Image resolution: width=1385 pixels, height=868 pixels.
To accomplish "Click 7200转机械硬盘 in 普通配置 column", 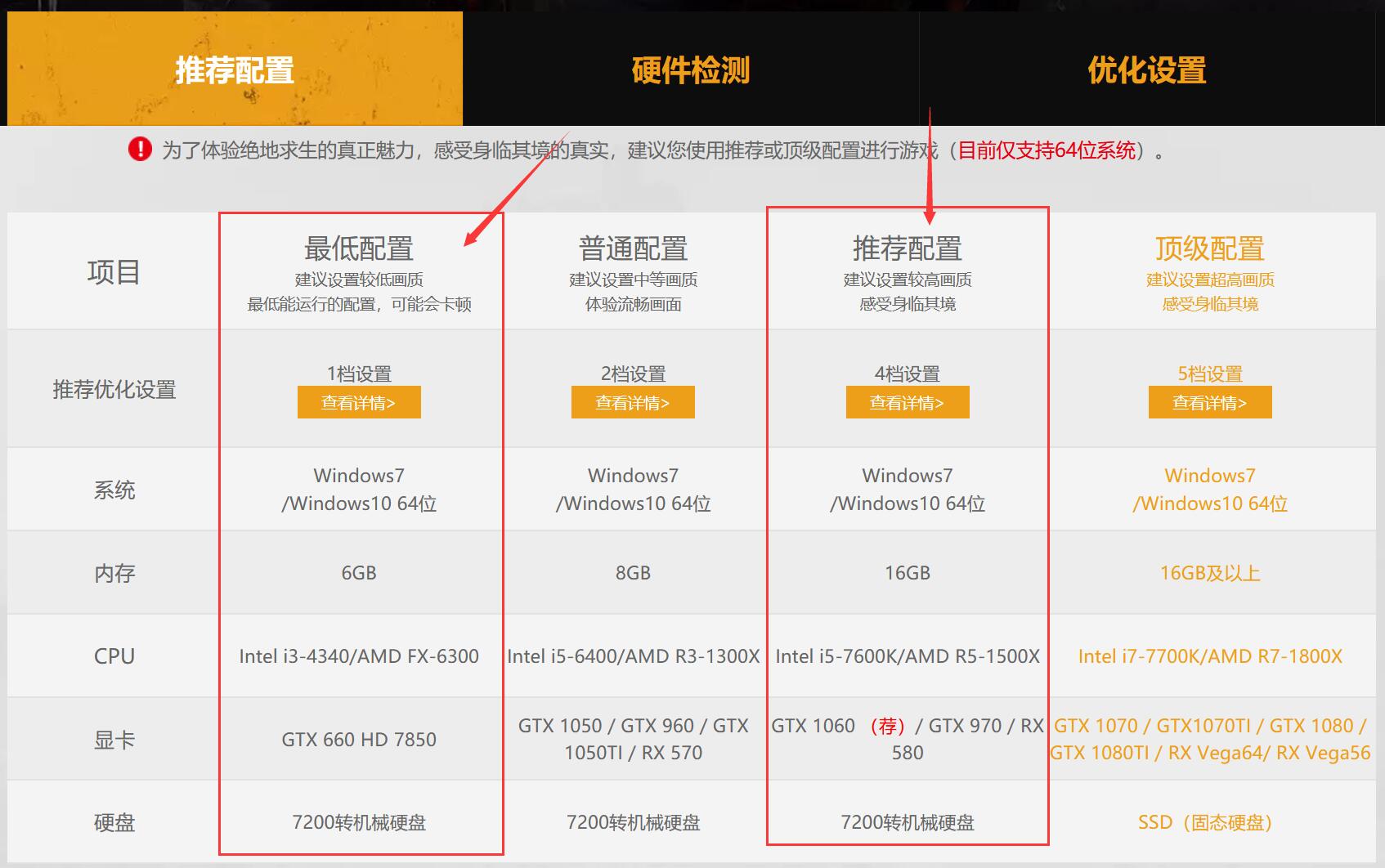I will point(633,822).
